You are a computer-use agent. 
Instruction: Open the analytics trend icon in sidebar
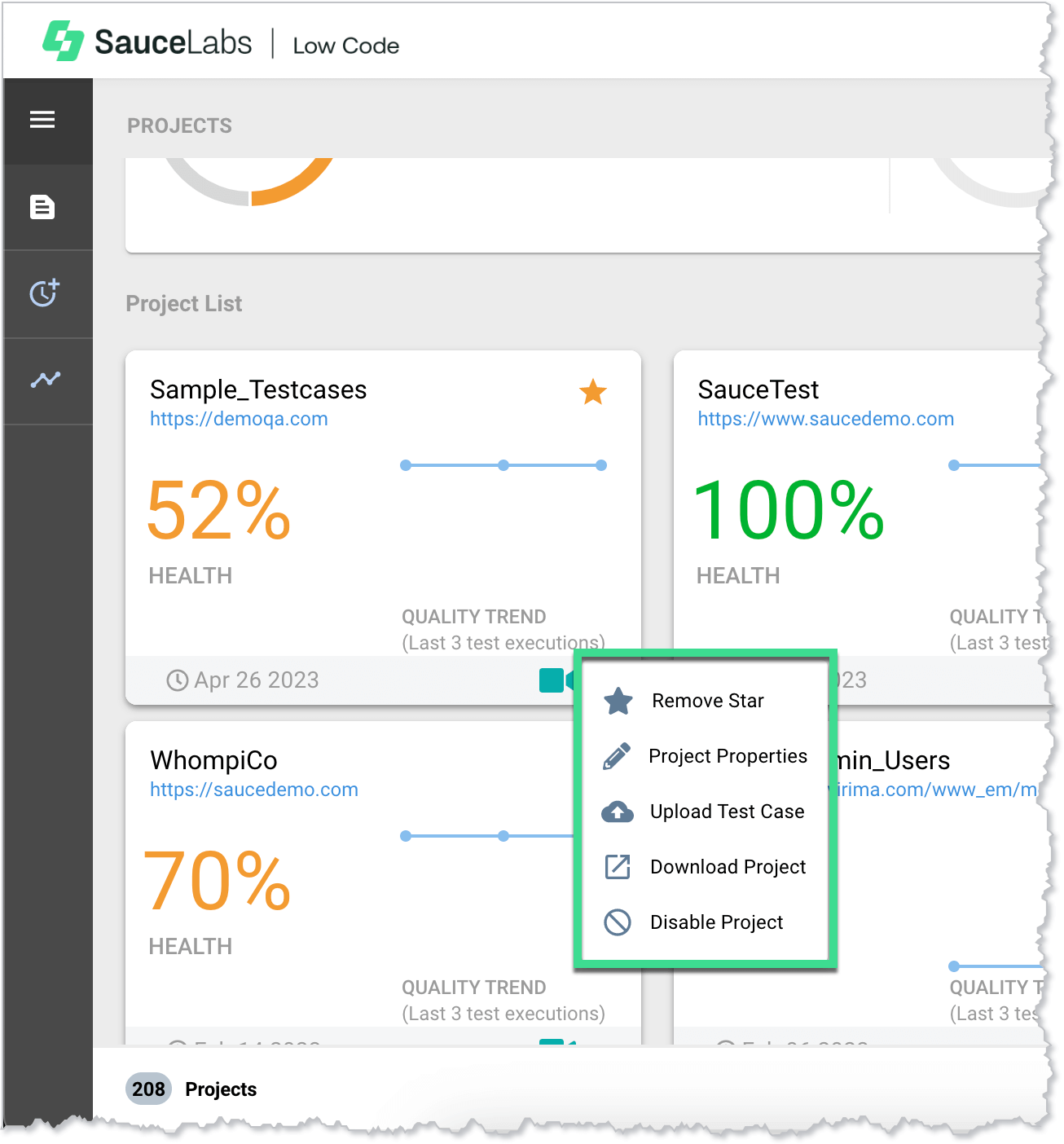click(46, 380)
